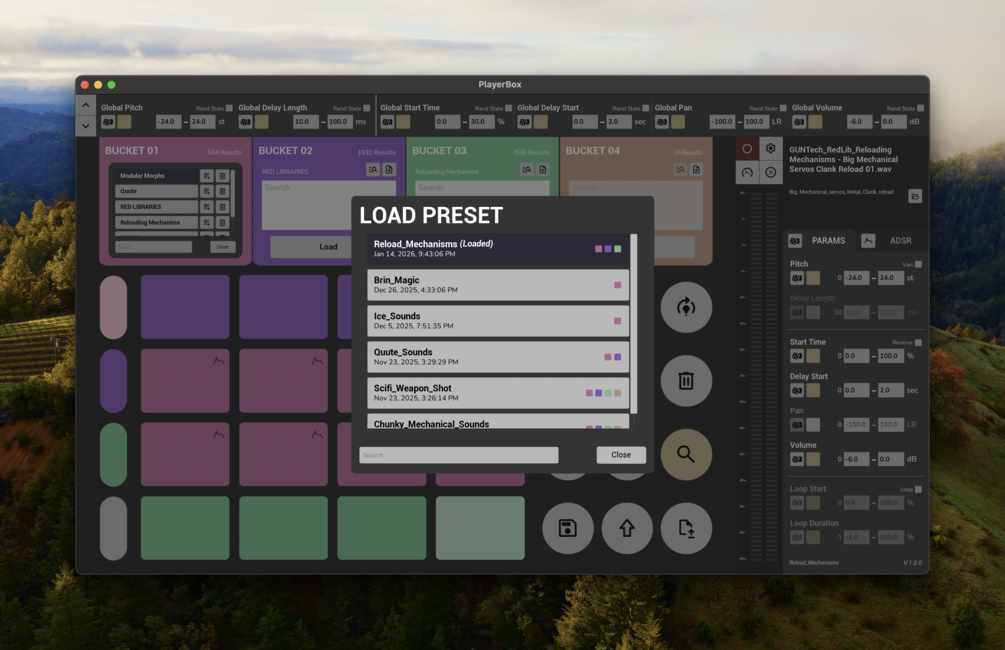Open settings with the gear icon

tap(771, 149)
